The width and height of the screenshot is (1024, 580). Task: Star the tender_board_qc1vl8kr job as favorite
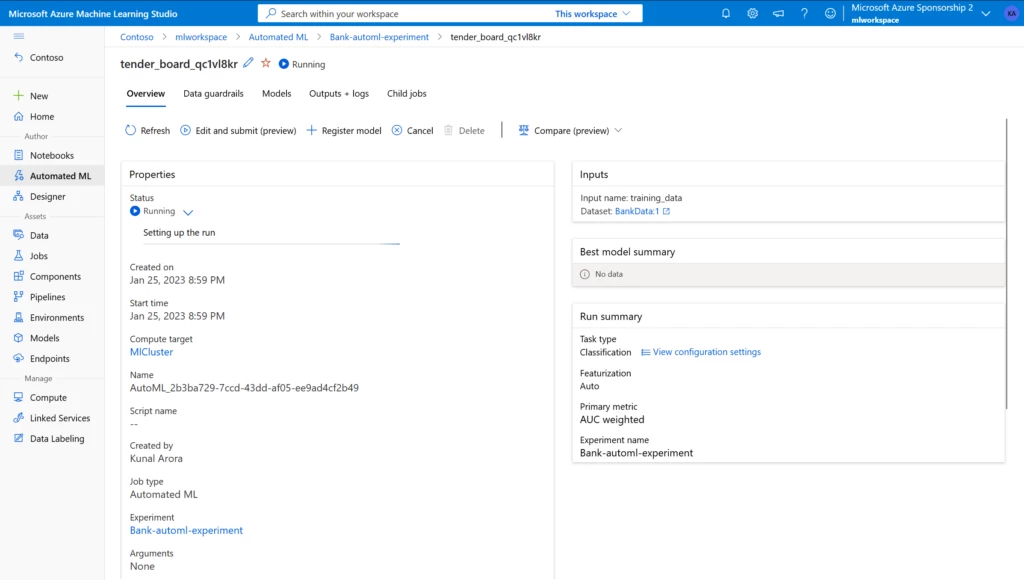pyautogui.click(x=264, y=62)
